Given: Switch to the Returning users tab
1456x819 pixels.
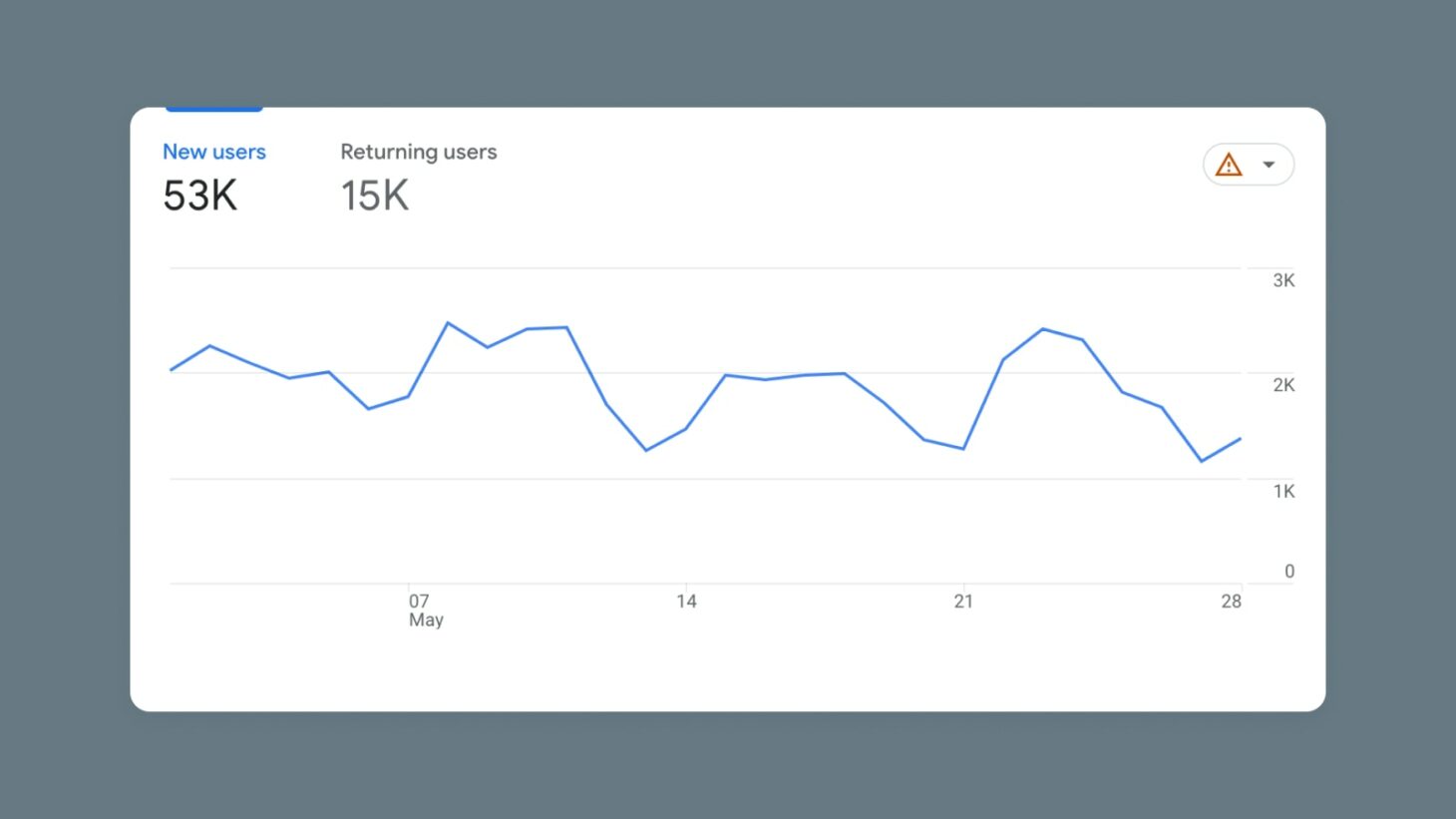Looking at the screenshot, I should click(419, 152).
